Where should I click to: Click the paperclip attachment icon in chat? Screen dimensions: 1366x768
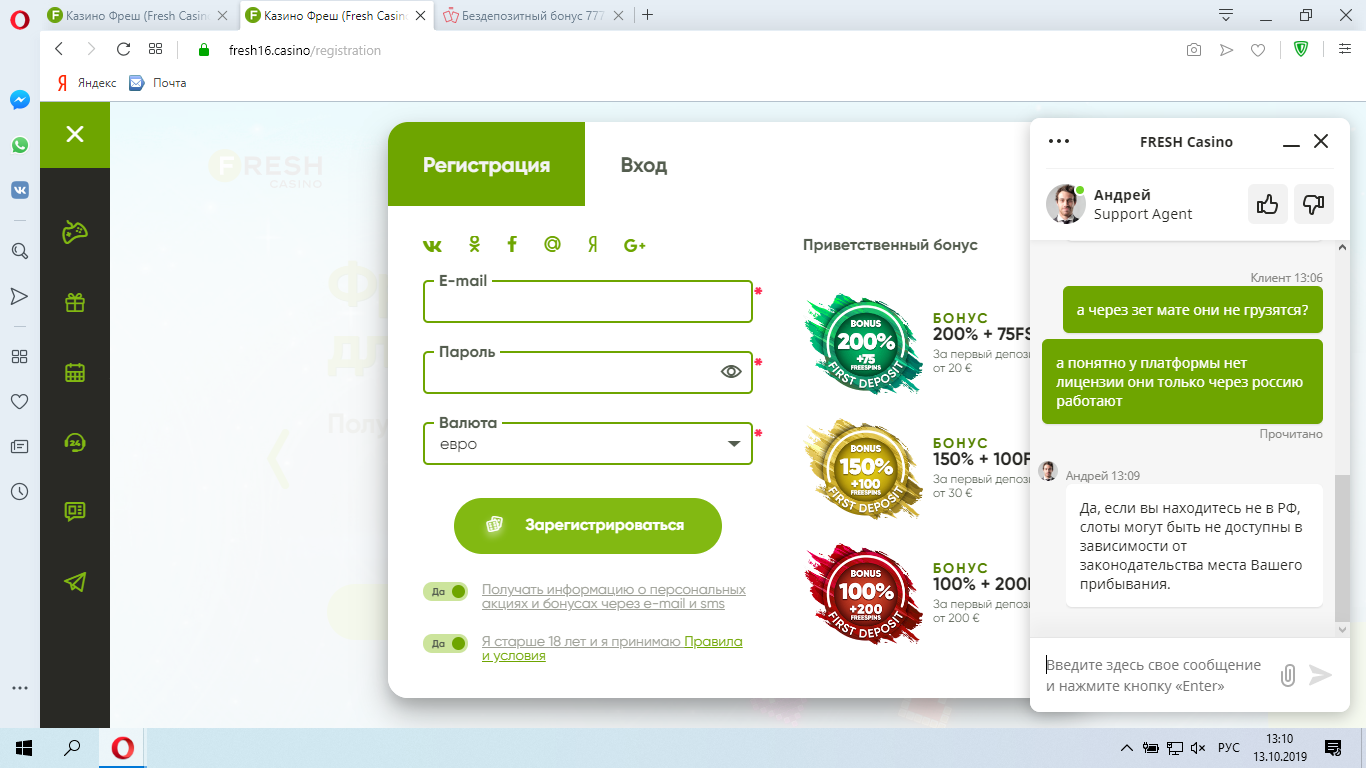pyautogui.click(x=1288, y=675)
